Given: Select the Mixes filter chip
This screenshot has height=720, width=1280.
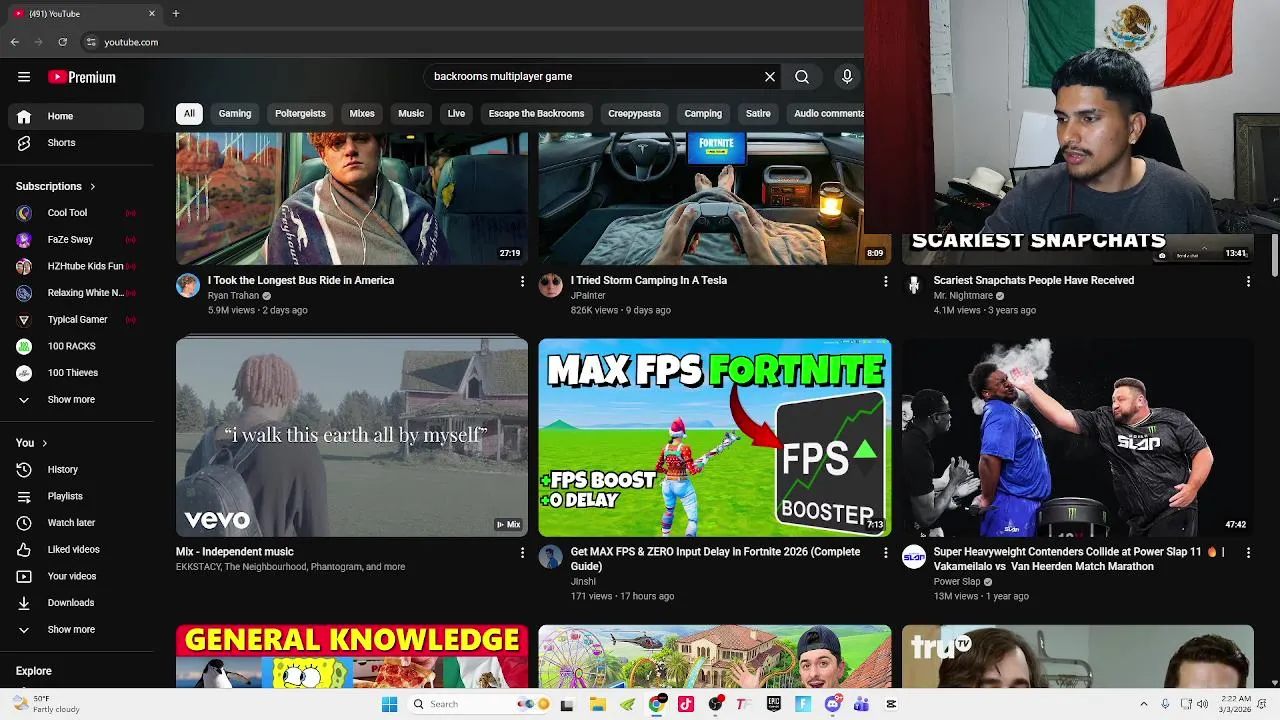Looking at the screenshot, I should pyautogui.click(x=362, y=114).
